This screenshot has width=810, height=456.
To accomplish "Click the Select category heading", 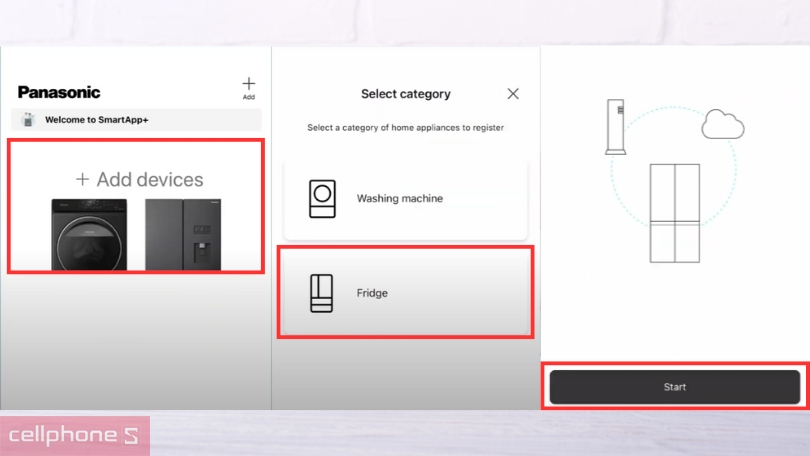I will click(406, 94).
